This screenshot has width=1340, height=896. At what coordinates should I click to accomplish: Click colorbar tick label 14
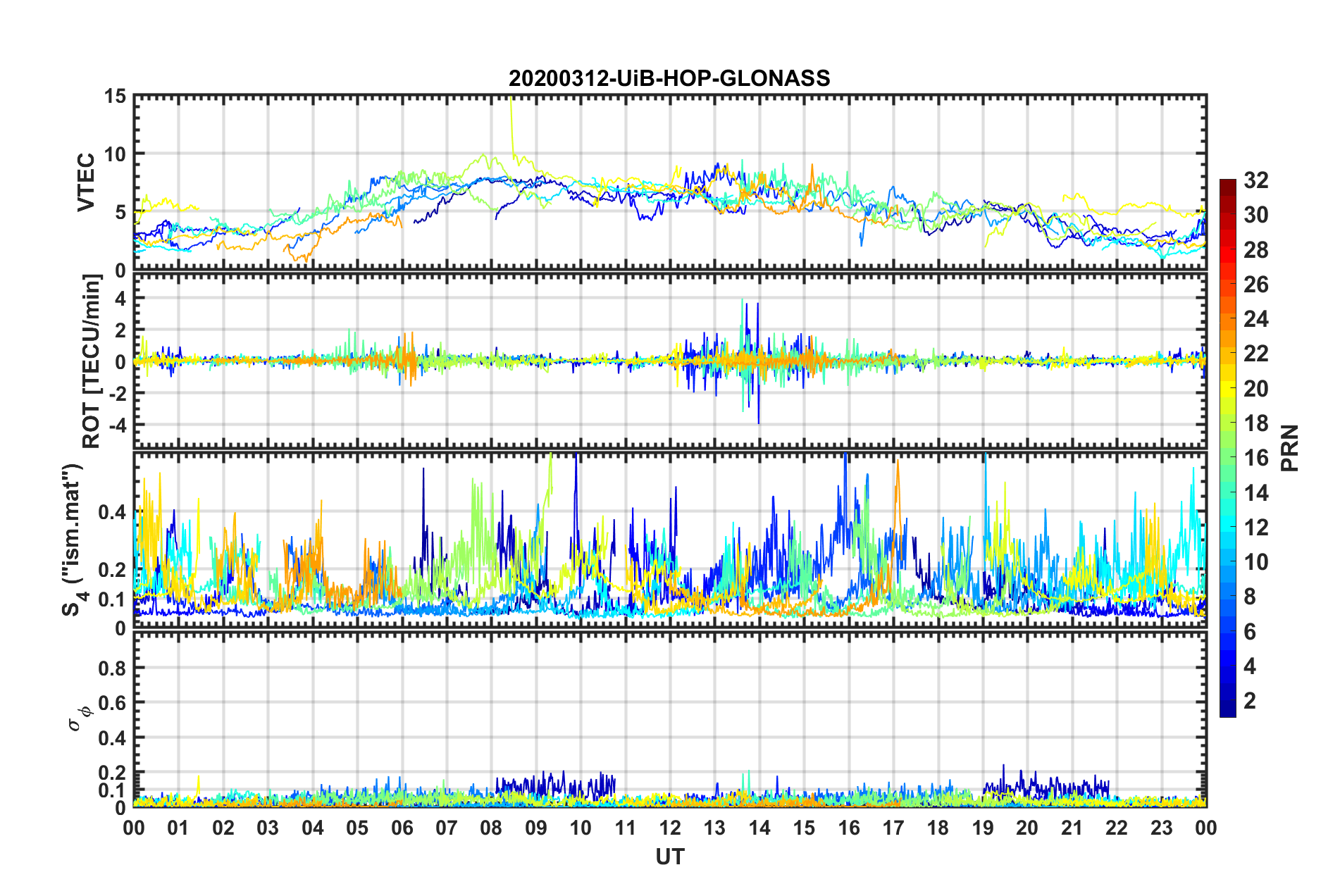1255,493
